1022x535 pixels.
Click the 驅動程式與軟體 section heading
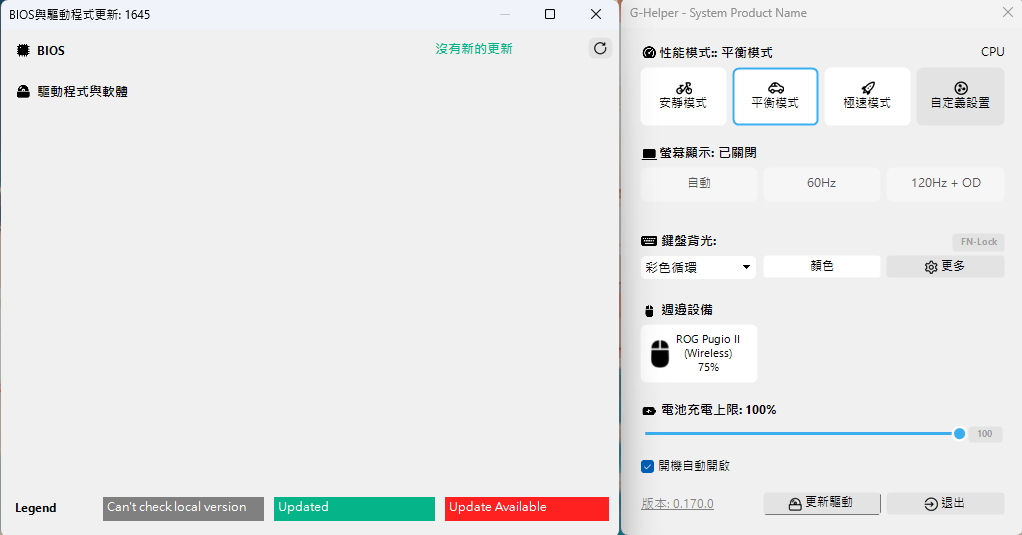[83, 92]
